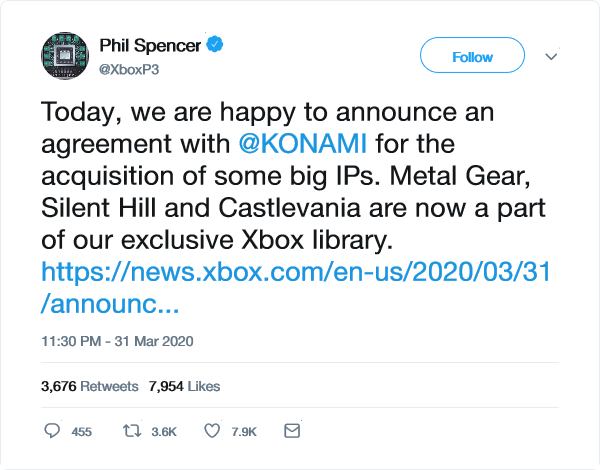The image size is (600, 470).
Task: Click the 11:30 PM tweet time
Action: point(73,341)
